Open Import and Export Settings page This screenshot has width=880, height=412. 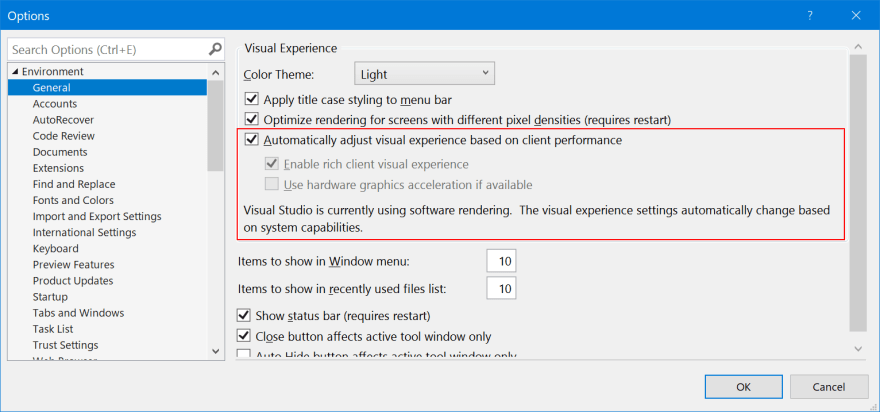tap(97, 217)
